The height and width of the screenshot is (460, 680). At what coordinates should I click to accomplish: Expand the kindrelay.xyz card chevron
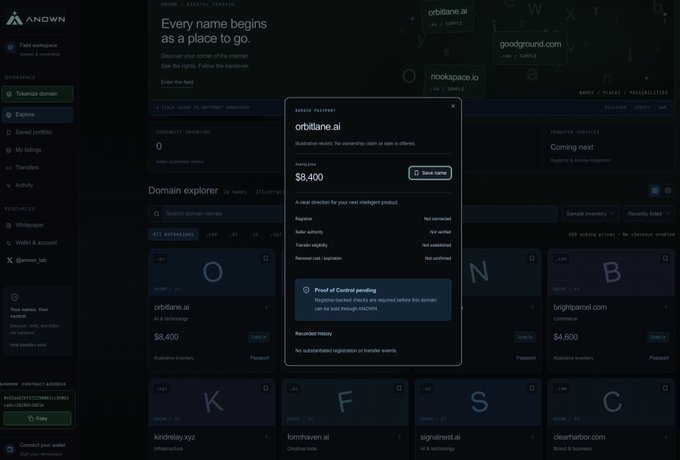pyautogui.click(x=266, y=437)
